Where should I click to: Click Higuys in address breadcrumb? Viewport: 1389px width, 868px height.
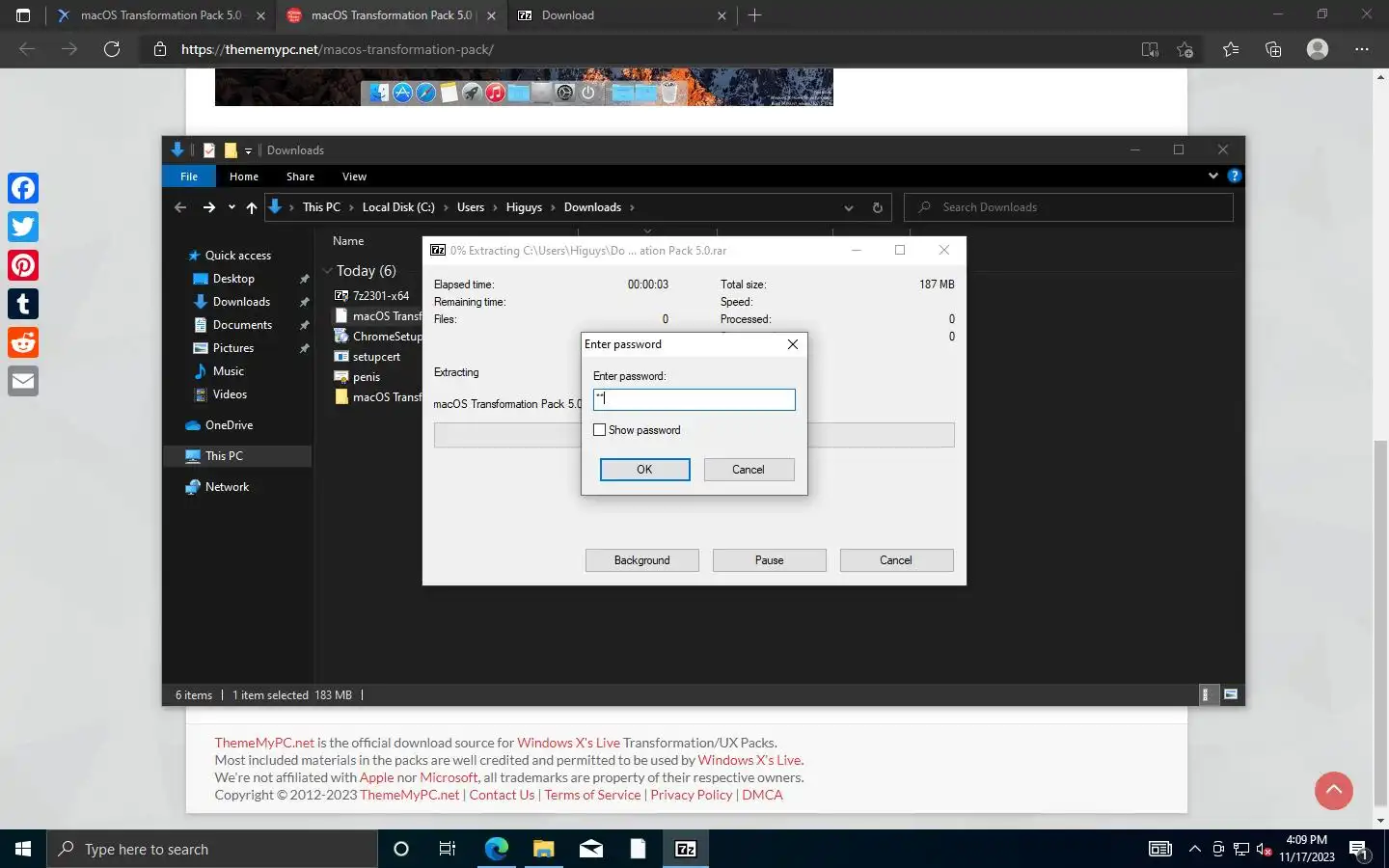[x=524, y=207]
